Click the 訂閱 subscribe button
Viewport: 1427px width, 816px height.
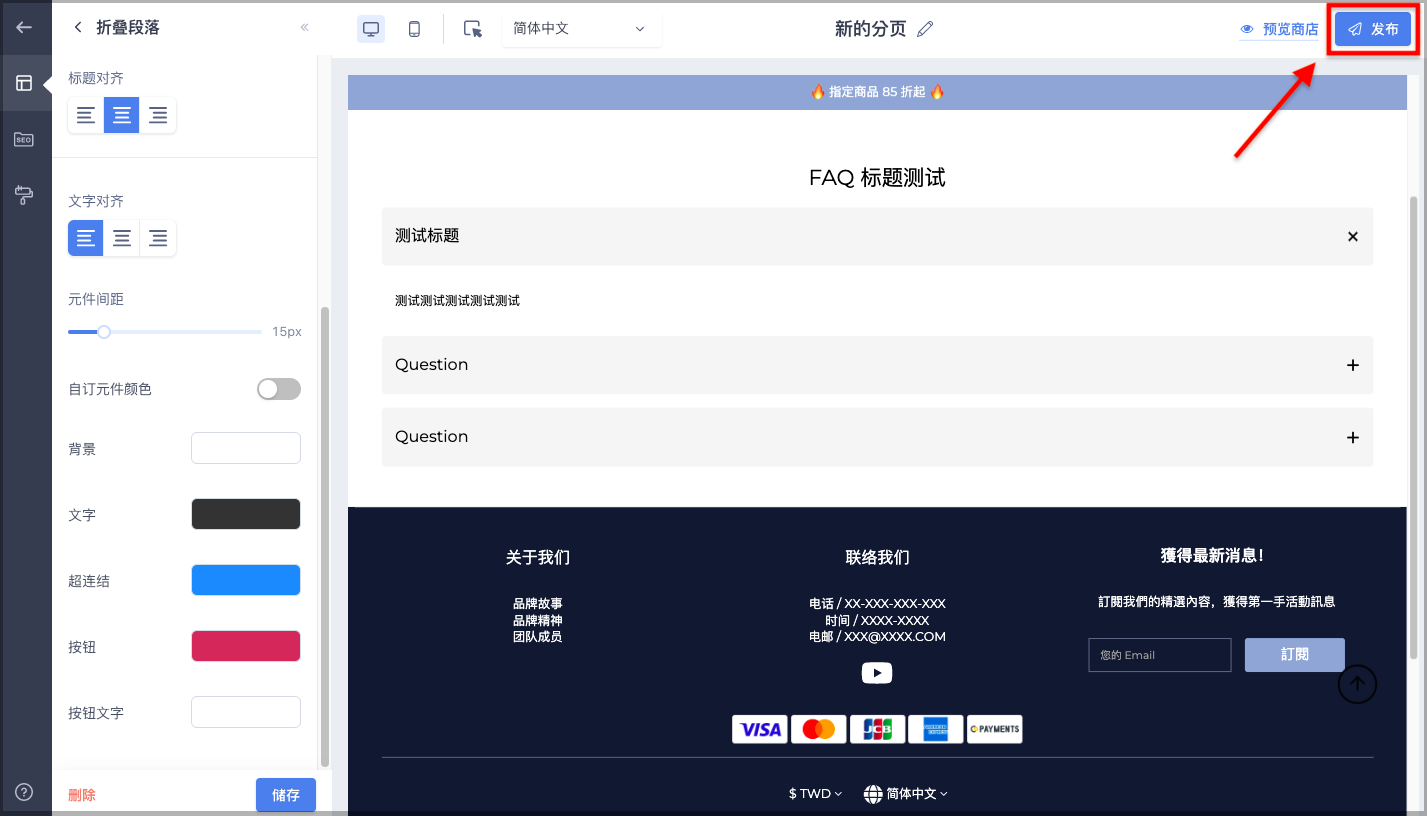click(x=1295, y=655)
